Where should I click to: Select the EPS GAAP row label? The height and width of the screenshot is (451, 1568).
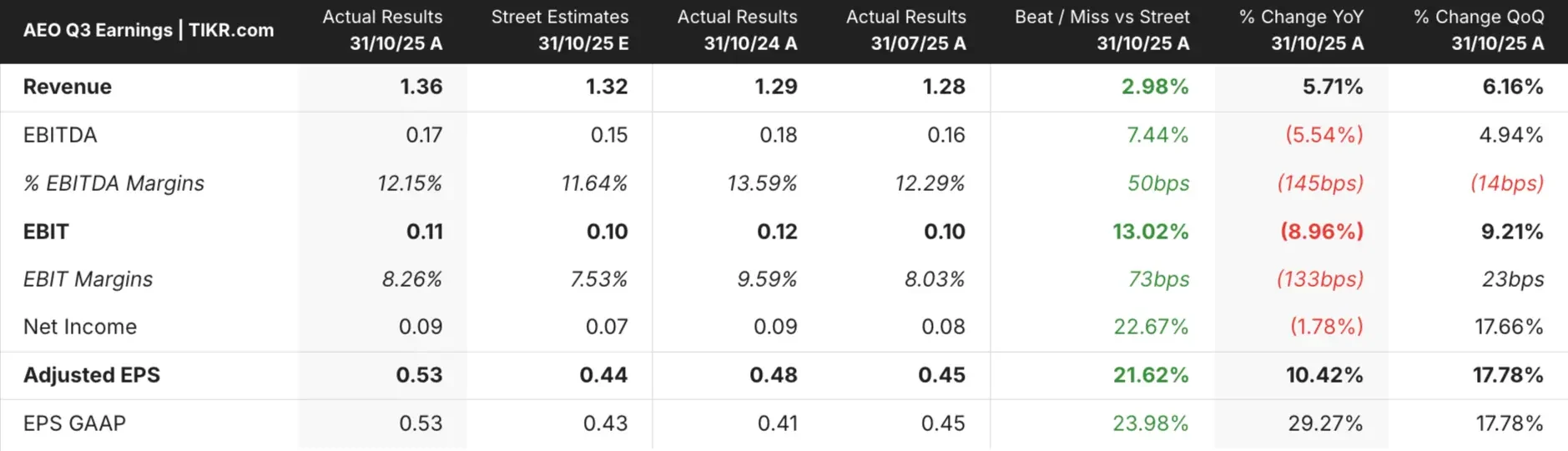74,423
